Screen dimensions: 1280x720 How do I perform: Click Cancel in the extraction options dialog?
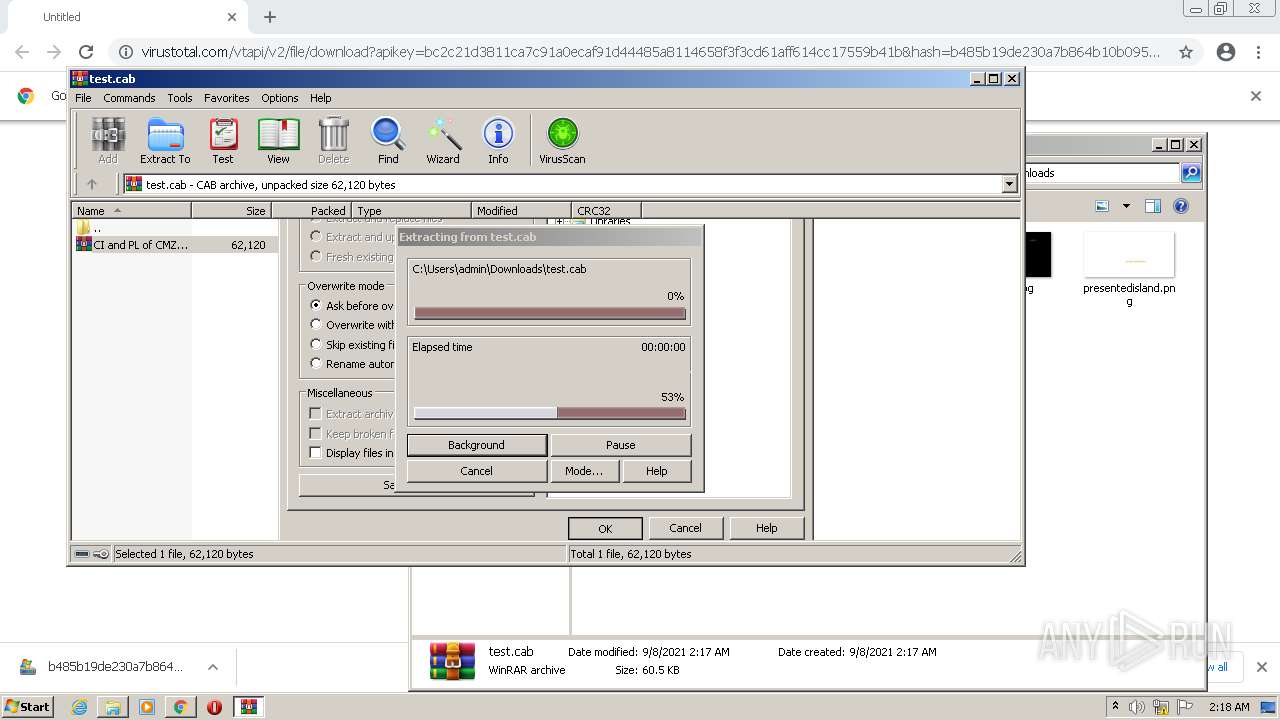685,528
